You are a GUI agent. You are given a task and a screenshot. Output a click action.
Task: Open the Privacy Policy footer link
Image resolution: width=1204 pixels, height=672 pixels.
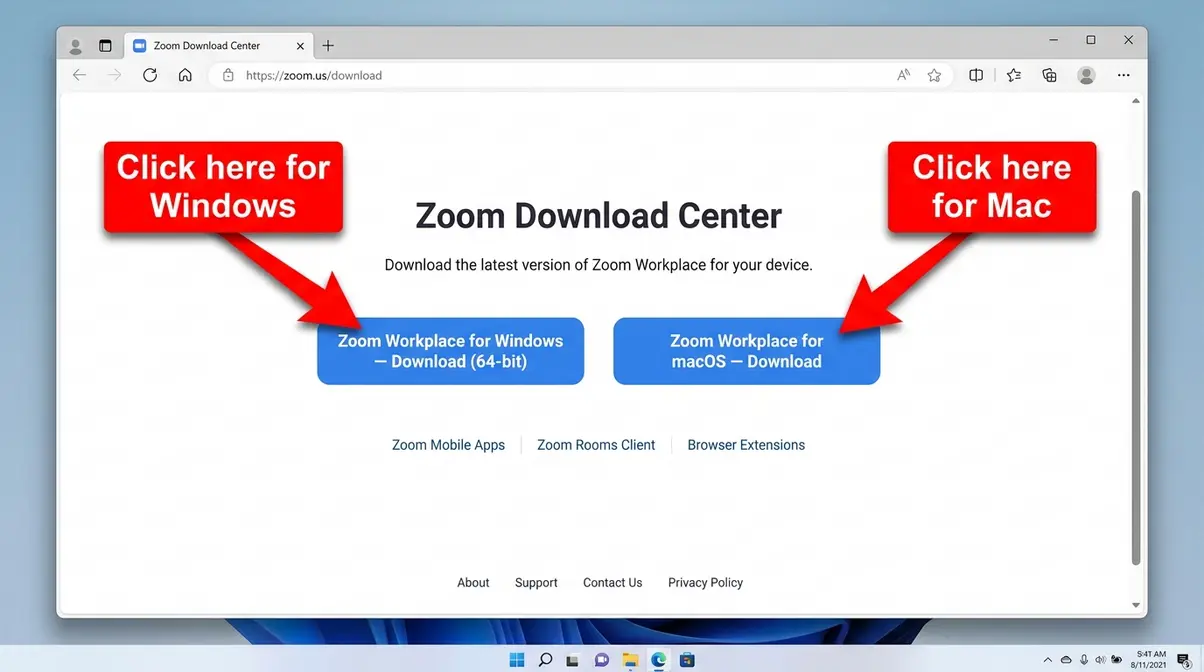pyautogui.click(x=705, y=583)
